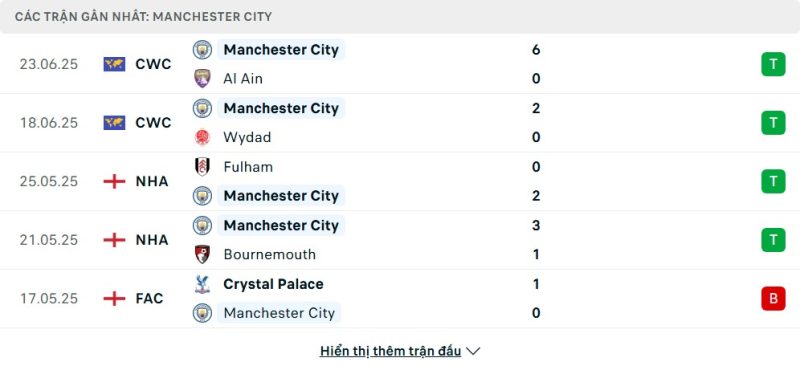Open Hiển thị thêm trận đấu link

pos(390,351)
